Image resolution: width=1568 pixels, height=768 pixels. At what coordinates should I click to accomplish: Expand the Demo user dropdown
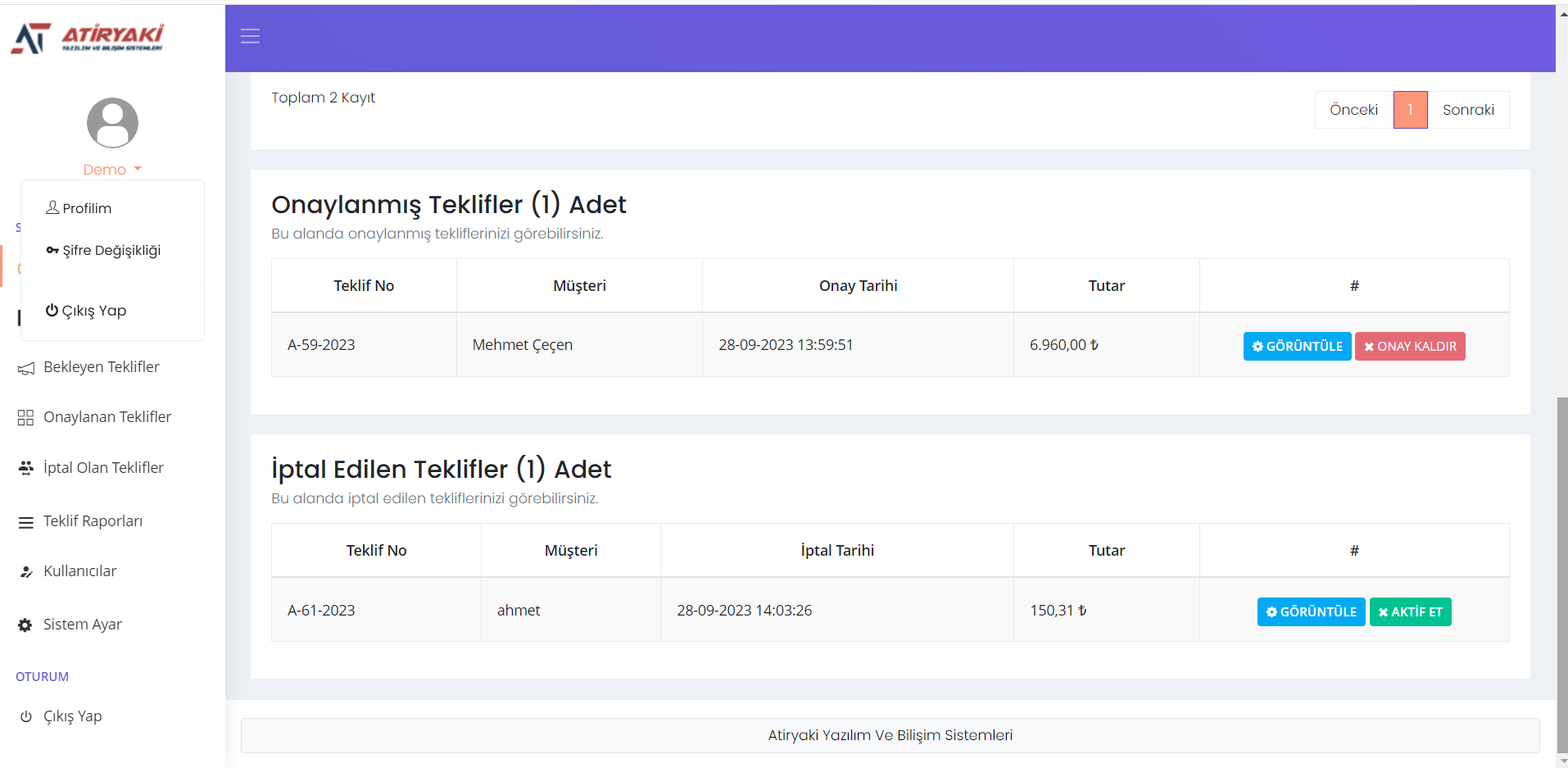coord(112,170)
